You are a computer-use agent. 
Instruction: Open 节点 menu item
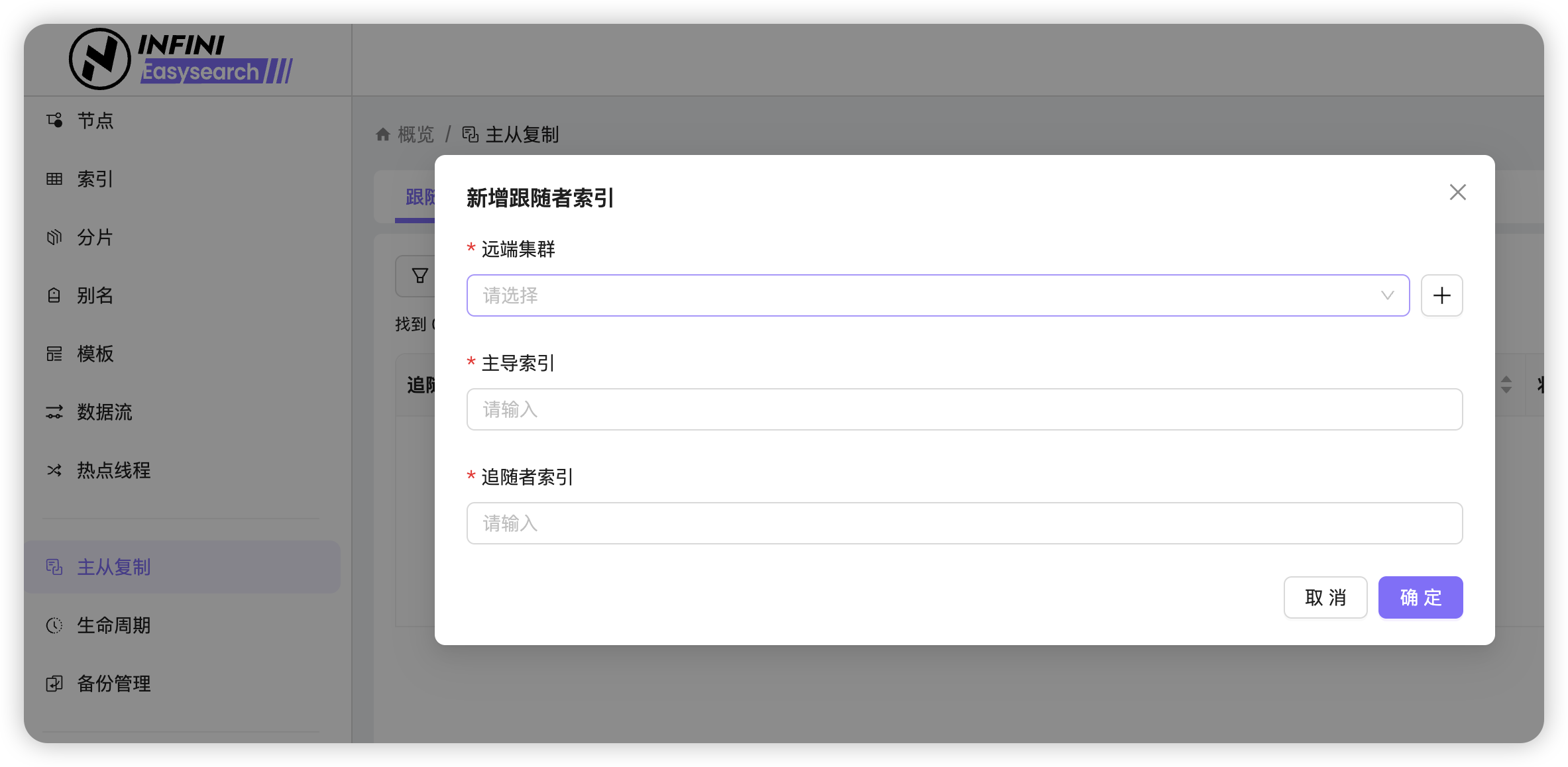pos(182,121)
